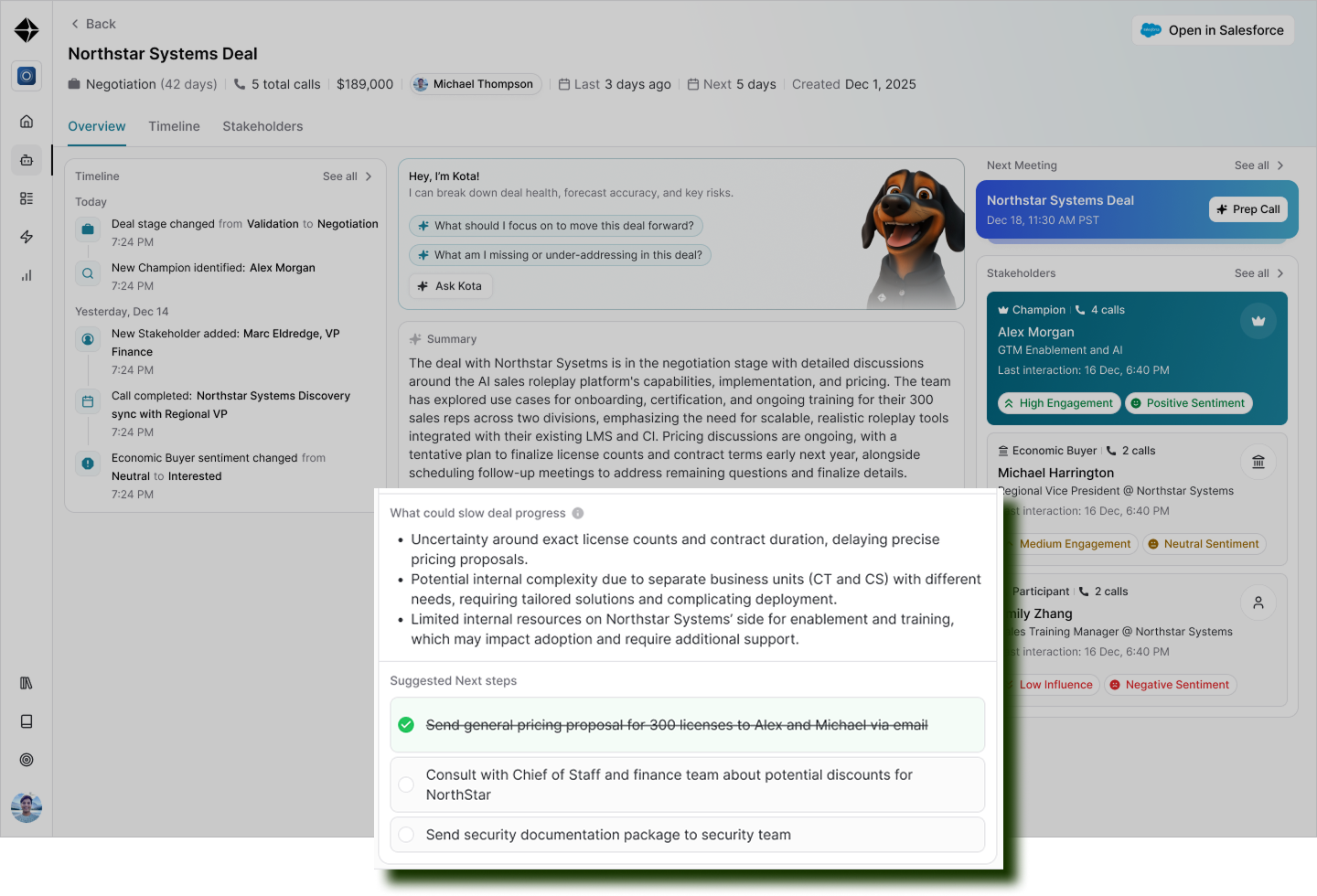Click the calendar icon beside Next 5 days
The width and height of the screenshot is (1317, 896).
[693, 84]
